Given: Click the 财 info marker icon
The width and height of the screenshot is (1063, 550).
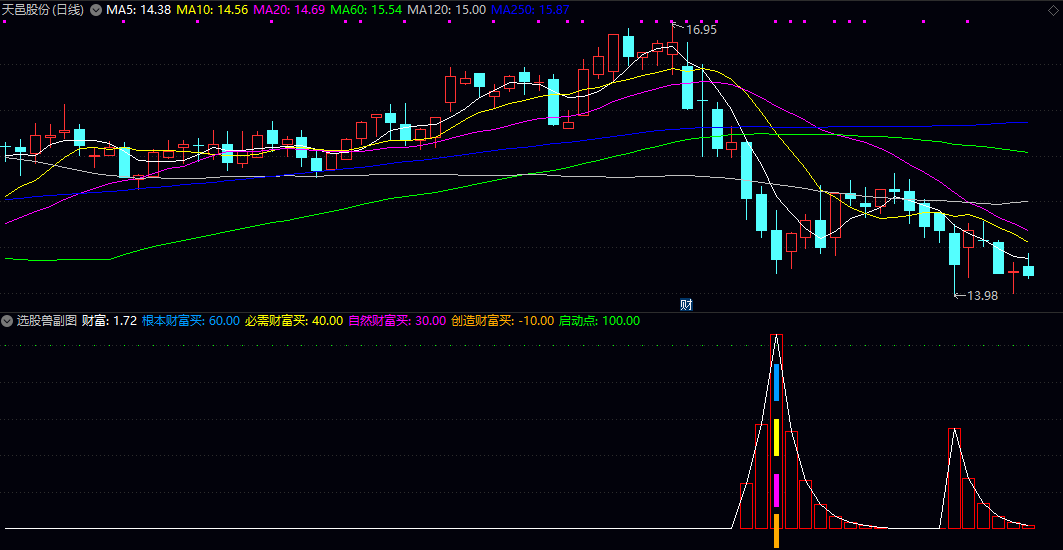Looking at the screenshot, I should click(x=685, y=304).
